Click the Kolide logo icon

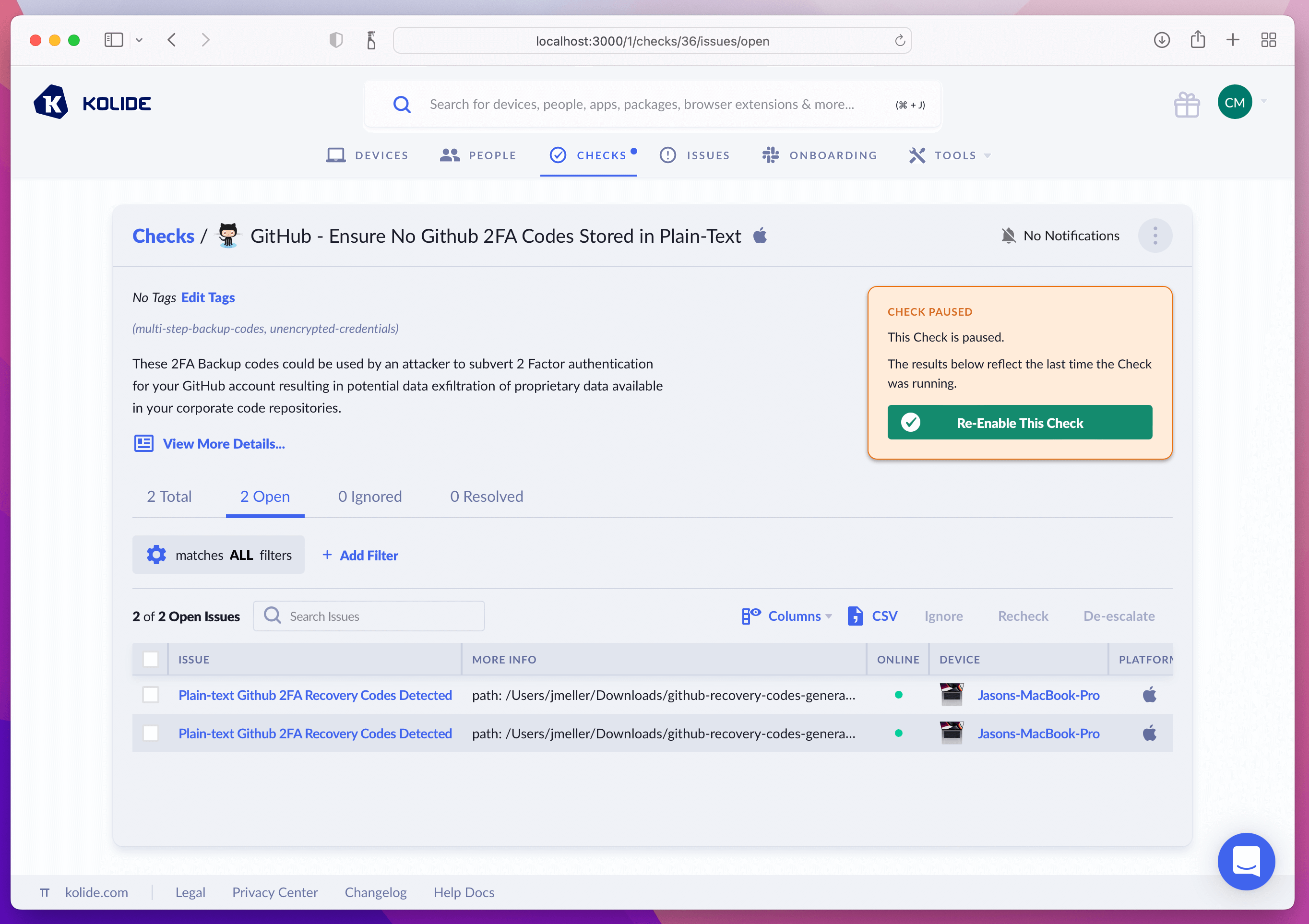51,103
